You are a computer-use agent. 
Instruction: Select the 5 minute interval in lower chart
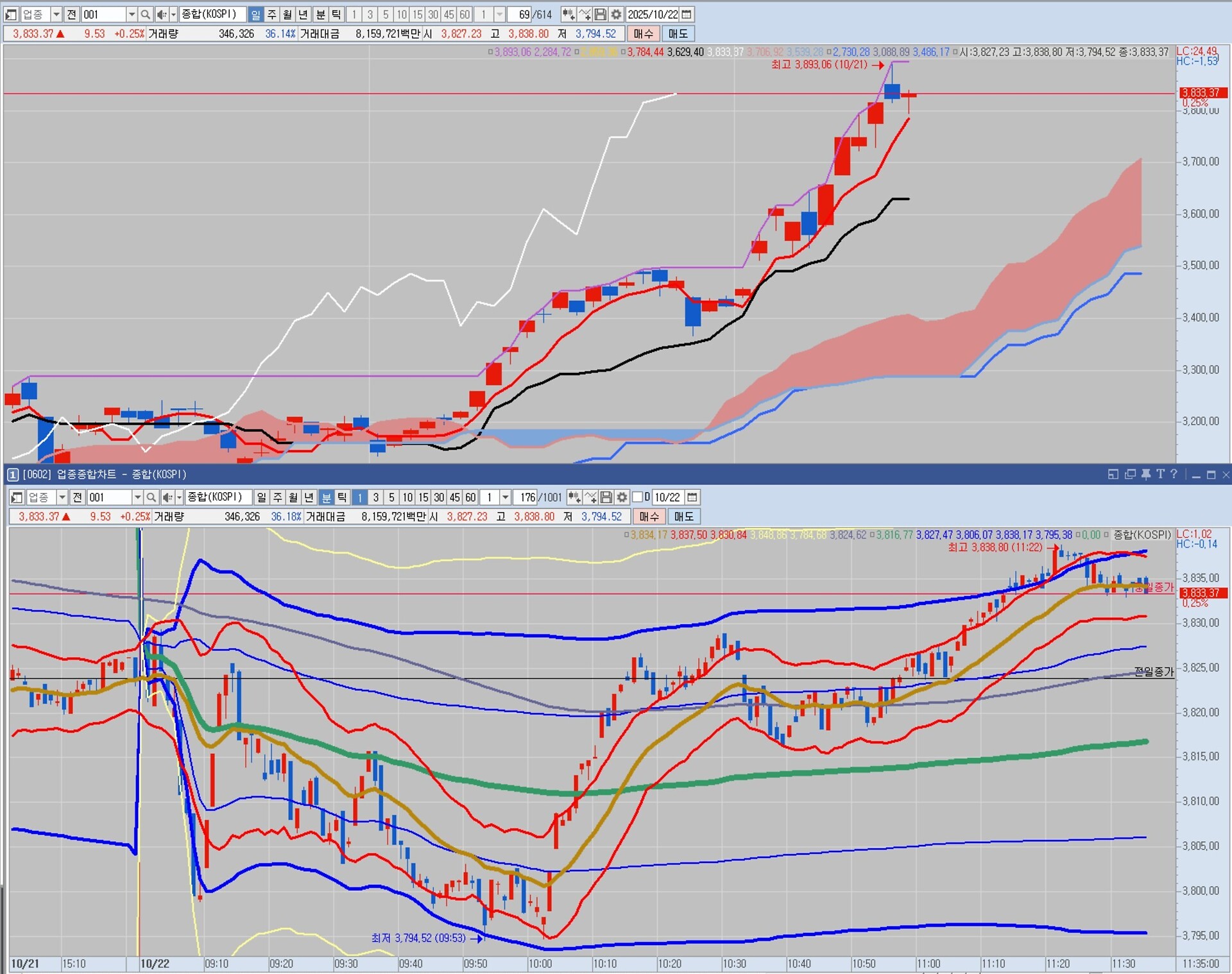(x=391, y=497)
